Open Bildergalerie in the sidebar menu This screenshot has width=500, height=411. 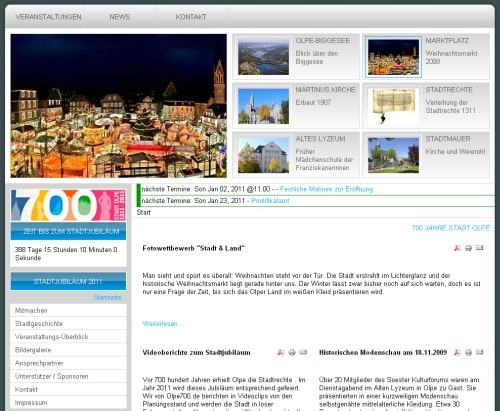pyautogui.click(x=68, y=350)
